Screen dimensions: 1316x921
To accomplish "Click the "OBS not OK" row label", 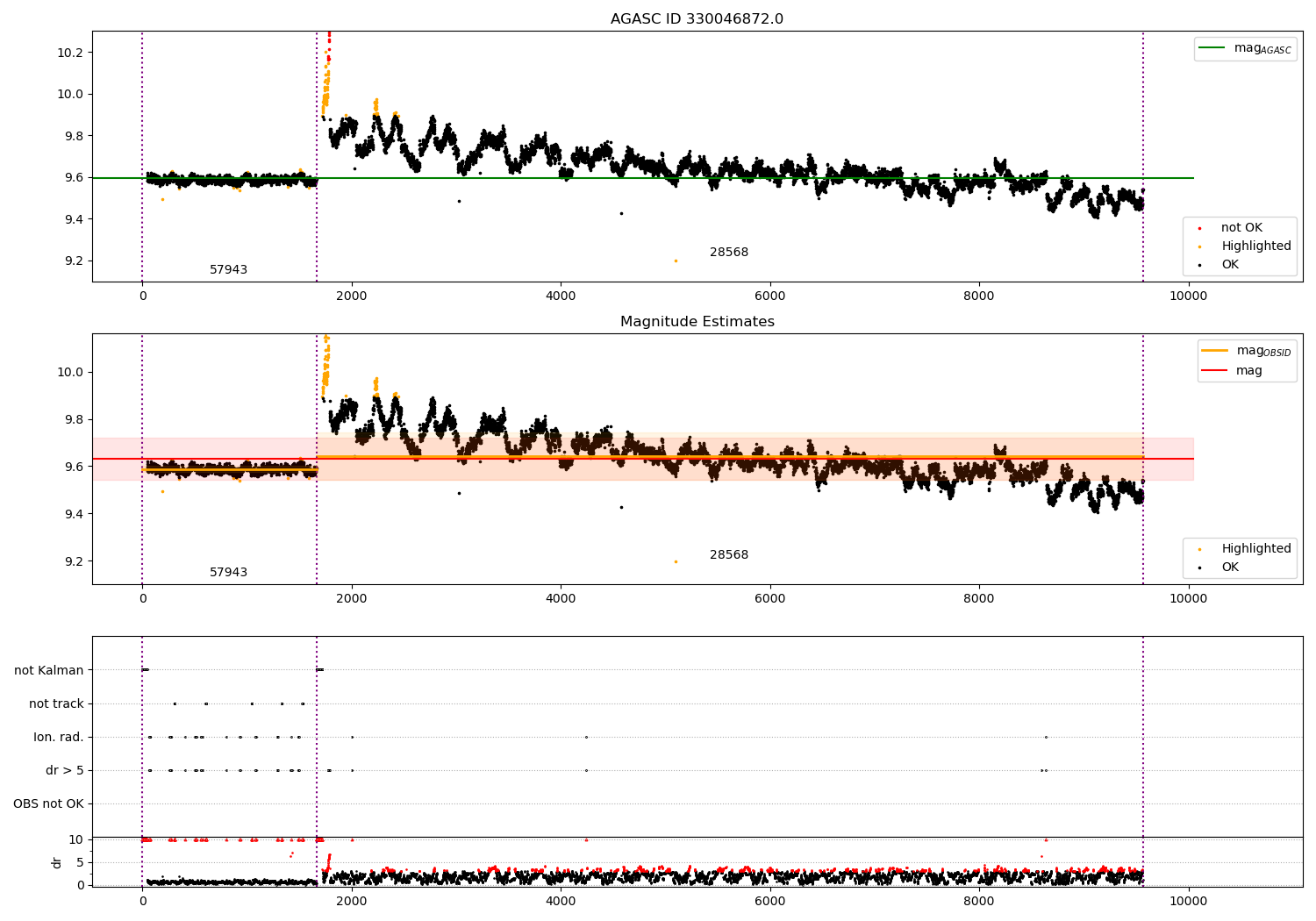I will point(48,803).
